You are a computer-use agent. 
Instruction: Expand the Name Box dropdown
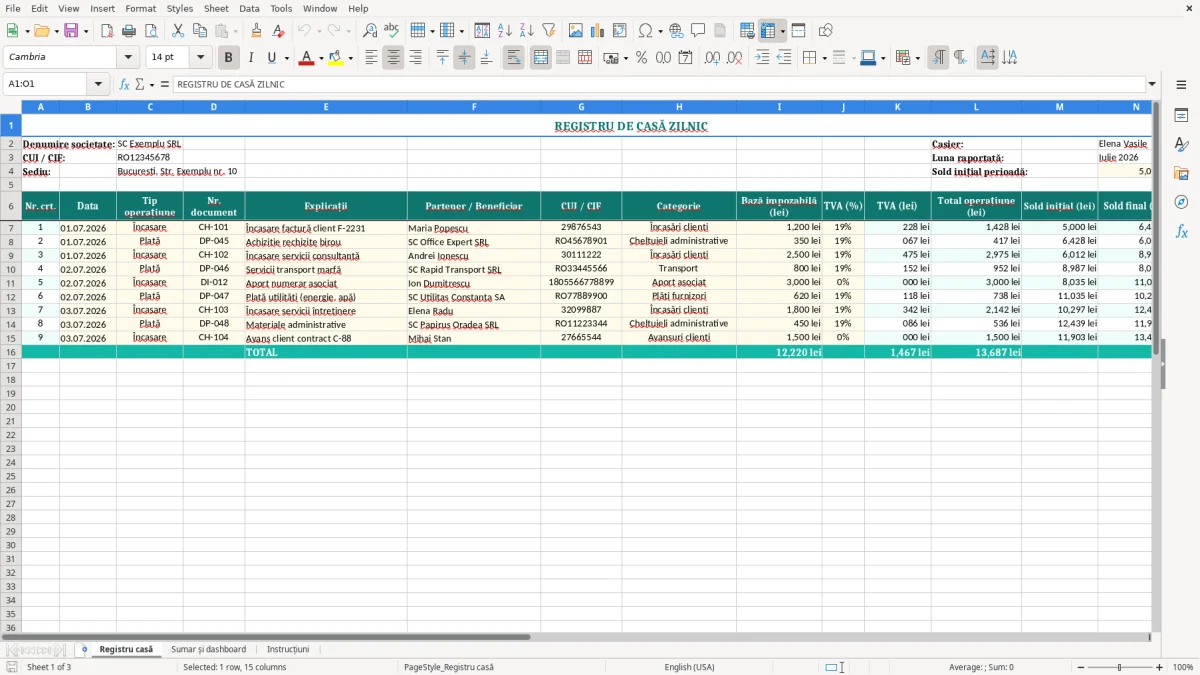(x=98, y=84)
